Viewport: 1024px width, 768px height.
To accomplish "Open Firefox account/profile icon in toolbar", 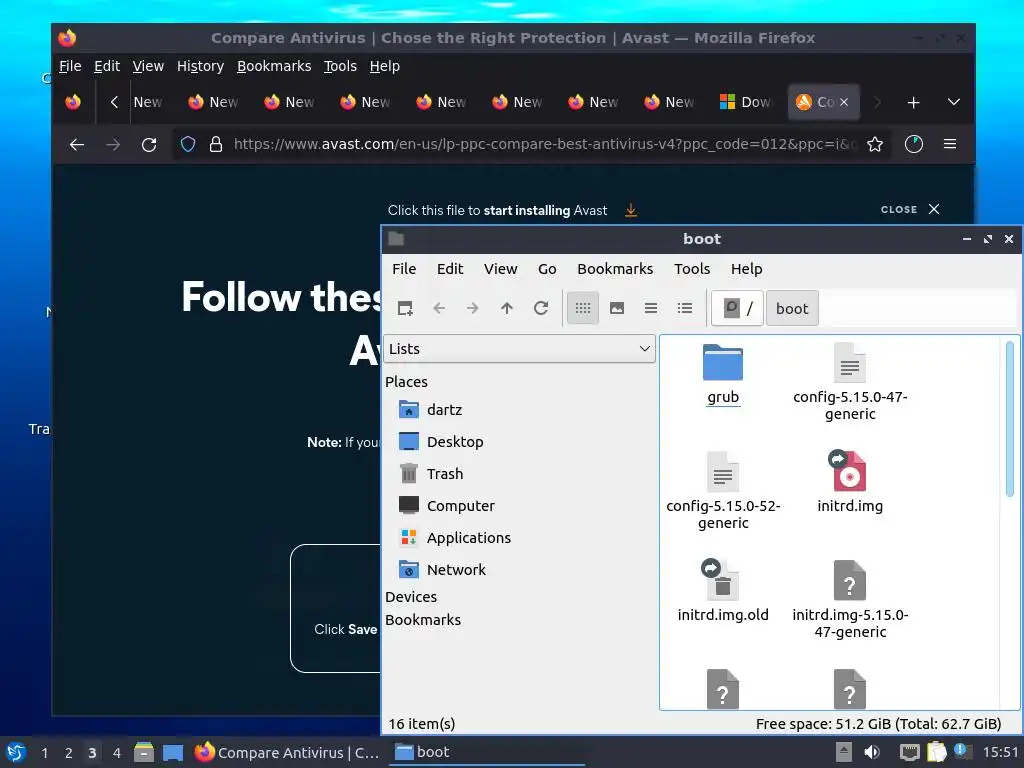I will tap(914, 144).
